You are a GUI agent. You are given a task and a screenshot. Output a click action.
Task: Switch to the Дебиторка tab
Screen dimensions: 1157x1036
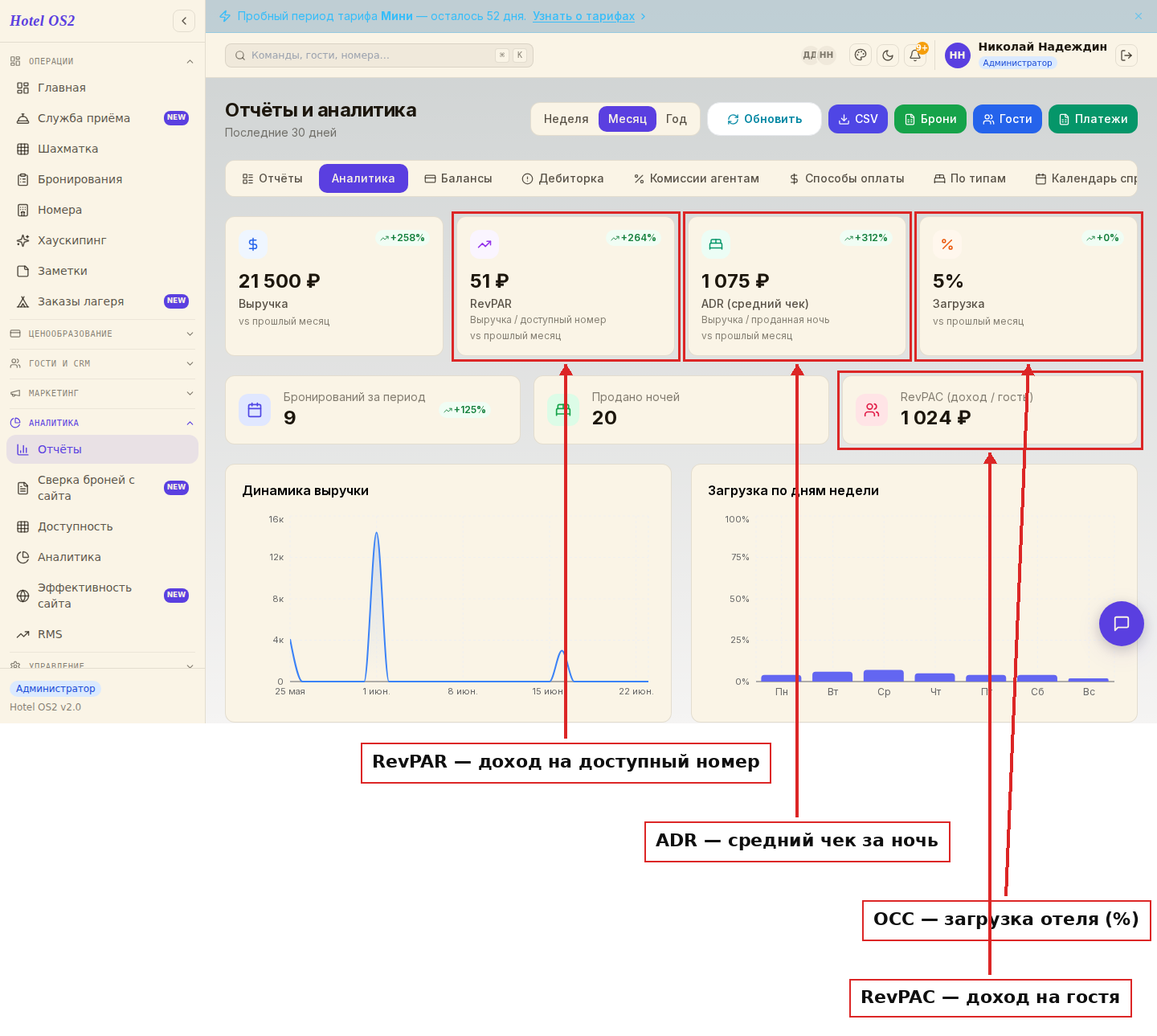pos(562,178)
